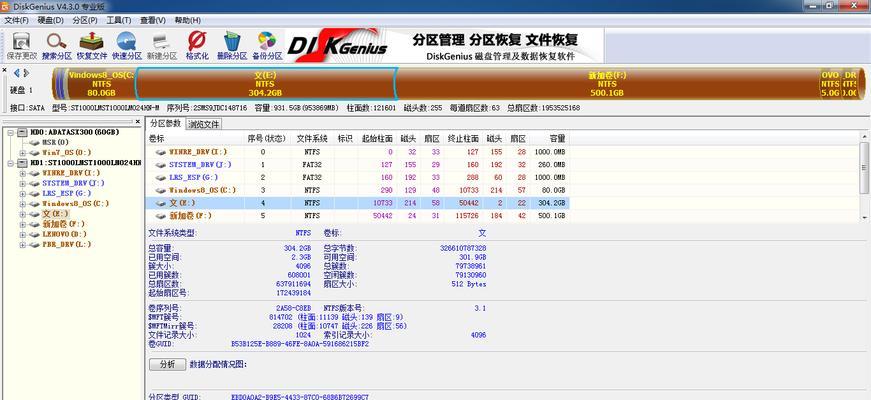Click the 新建分区 new partition icon
The height and width of the screenshot is (400, 871).
[x=162, y=46]
